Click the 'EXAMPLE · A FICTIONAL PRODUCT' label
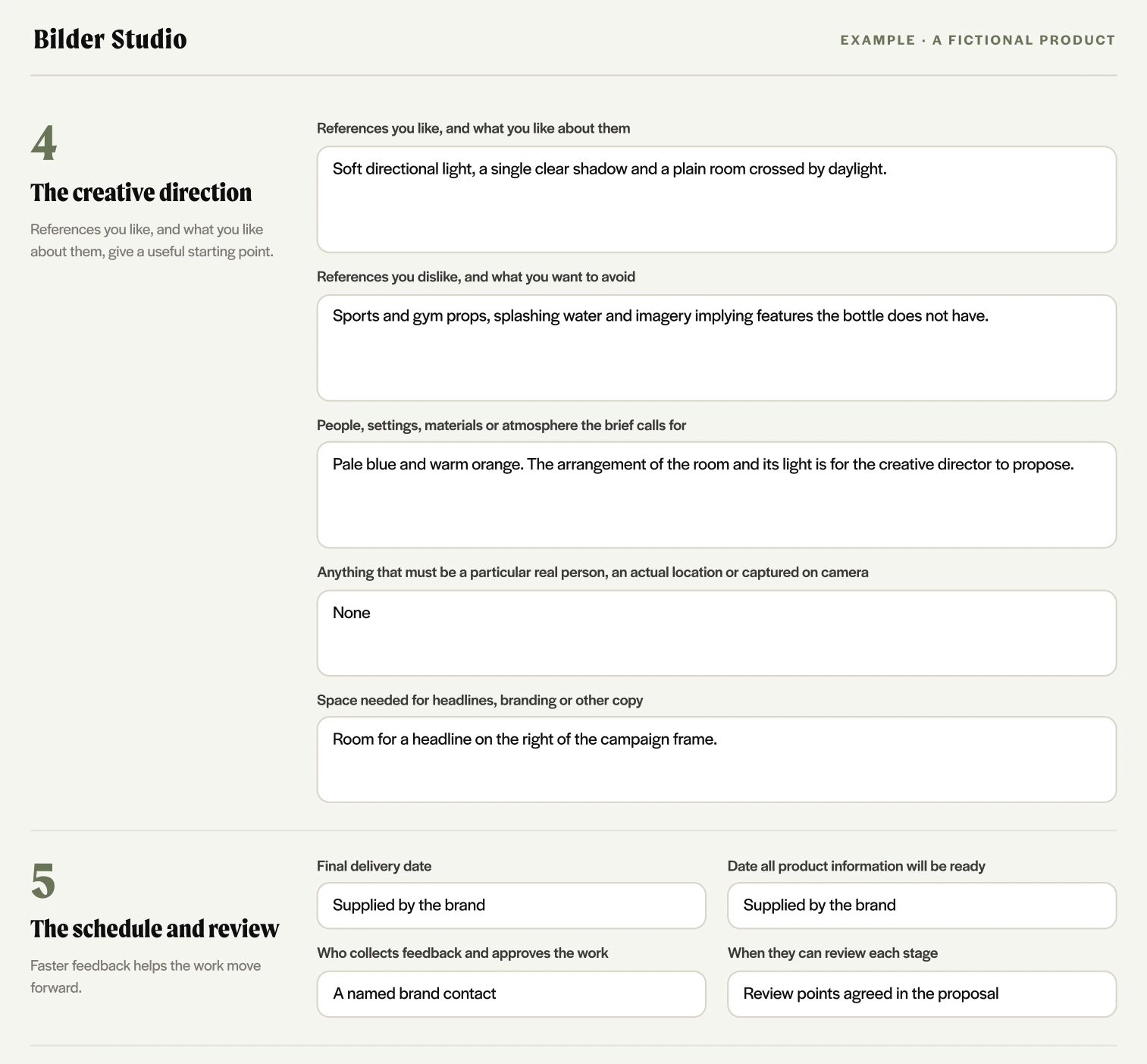1147x1064 pixels. point(978,40)
